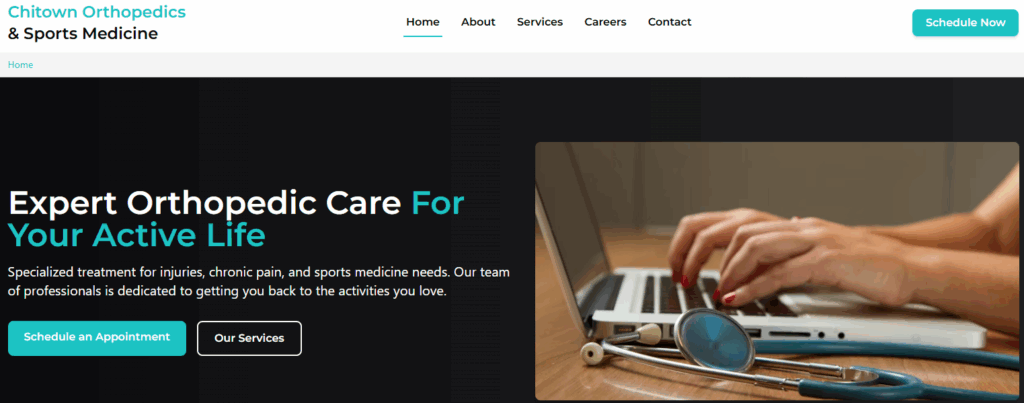Image resolution: width=1024 pixels, height=403 pixels.
Task: Click the Home breadcrumb link
Action: [20, 65]
